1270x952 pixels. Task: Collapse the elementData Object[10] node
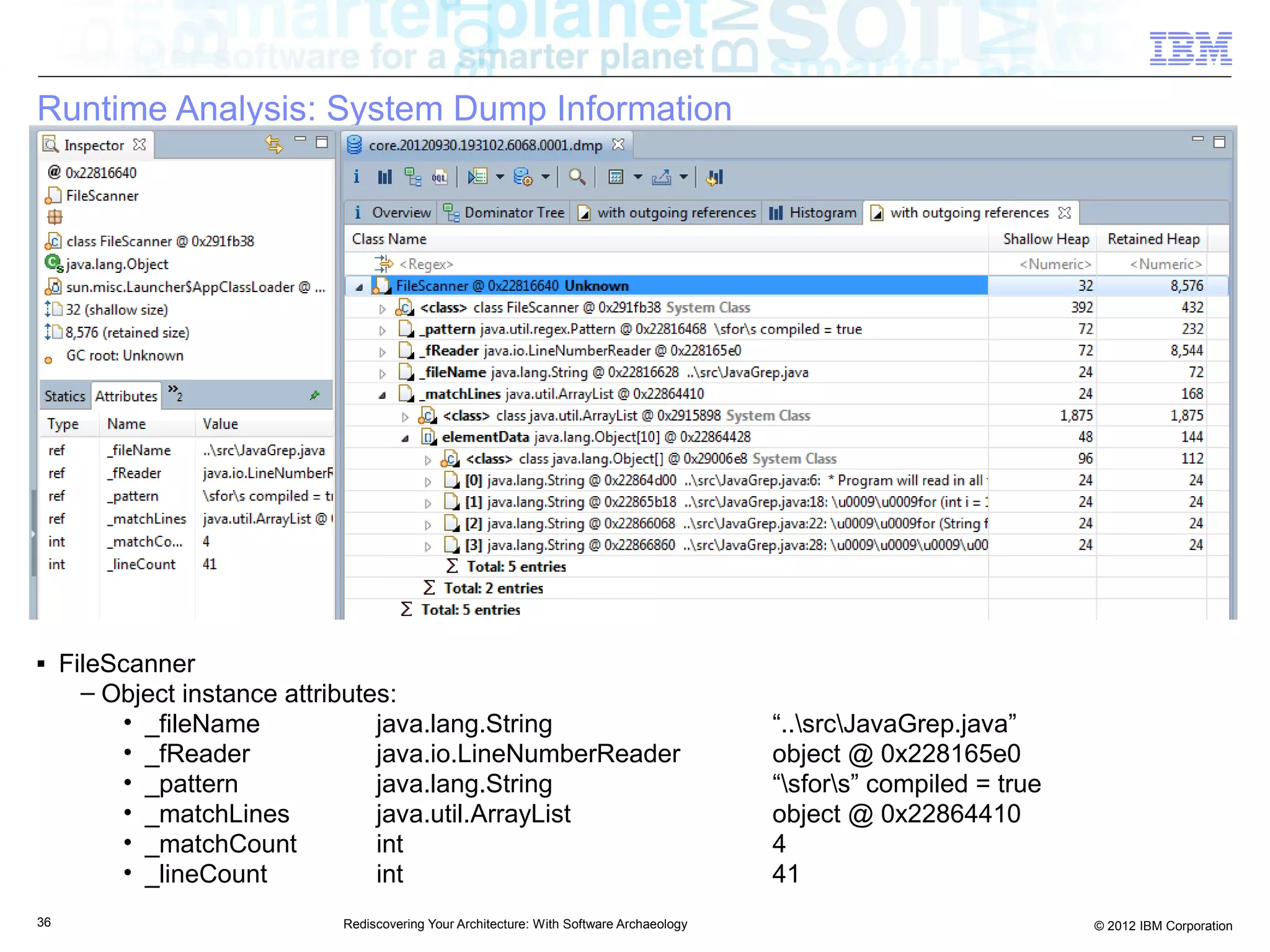(x=405, y=438)
